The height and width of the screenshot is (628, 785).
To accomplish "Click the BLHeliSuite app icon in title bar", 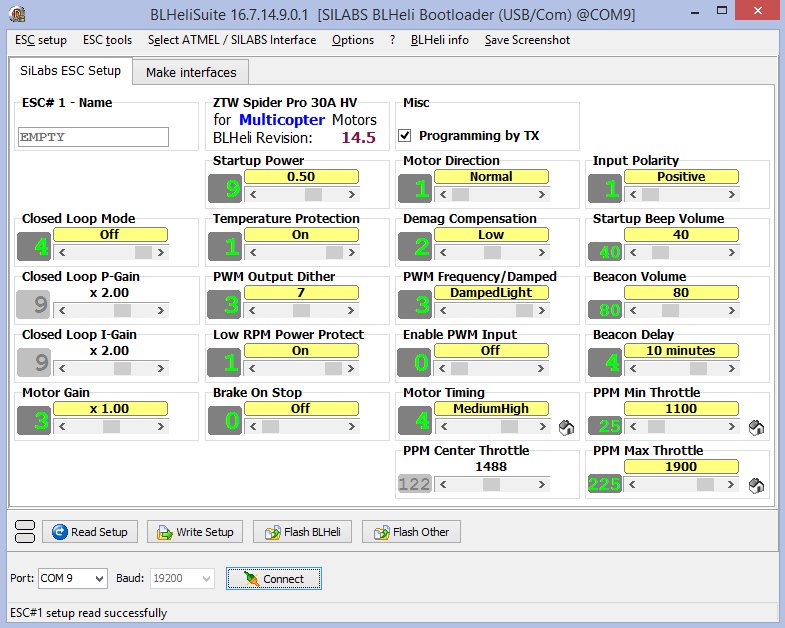I will click(x=18, y=14).
